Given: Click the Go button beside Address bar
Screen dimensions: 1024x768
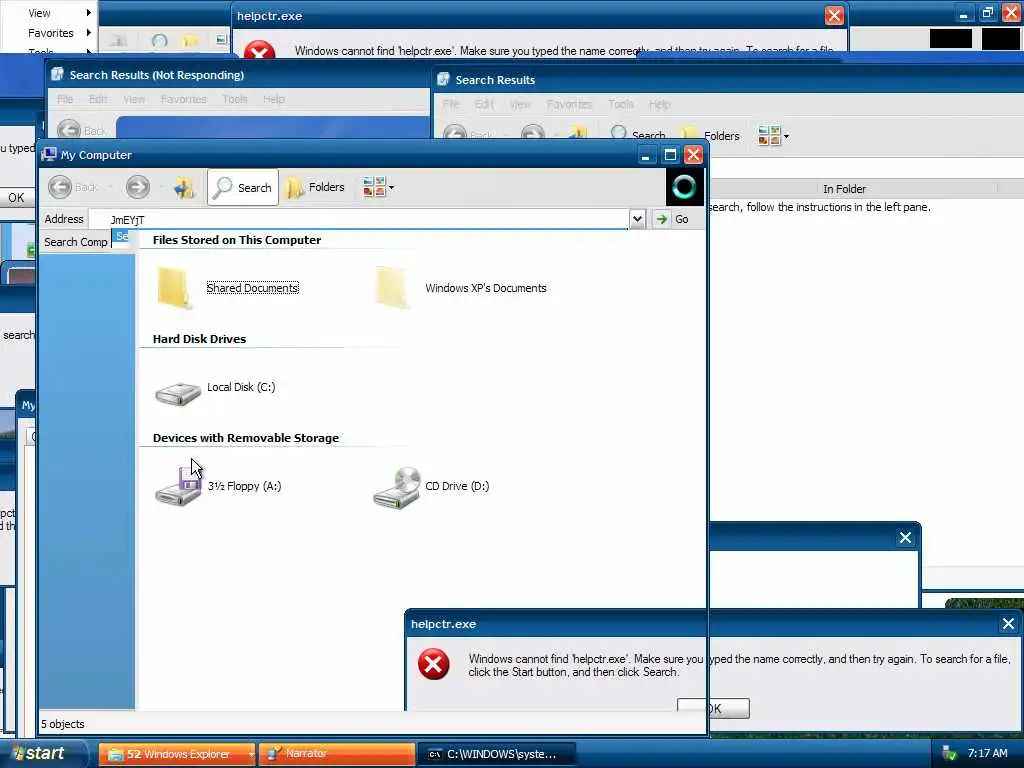Looking at the screenshot, I should click(672, 219).
